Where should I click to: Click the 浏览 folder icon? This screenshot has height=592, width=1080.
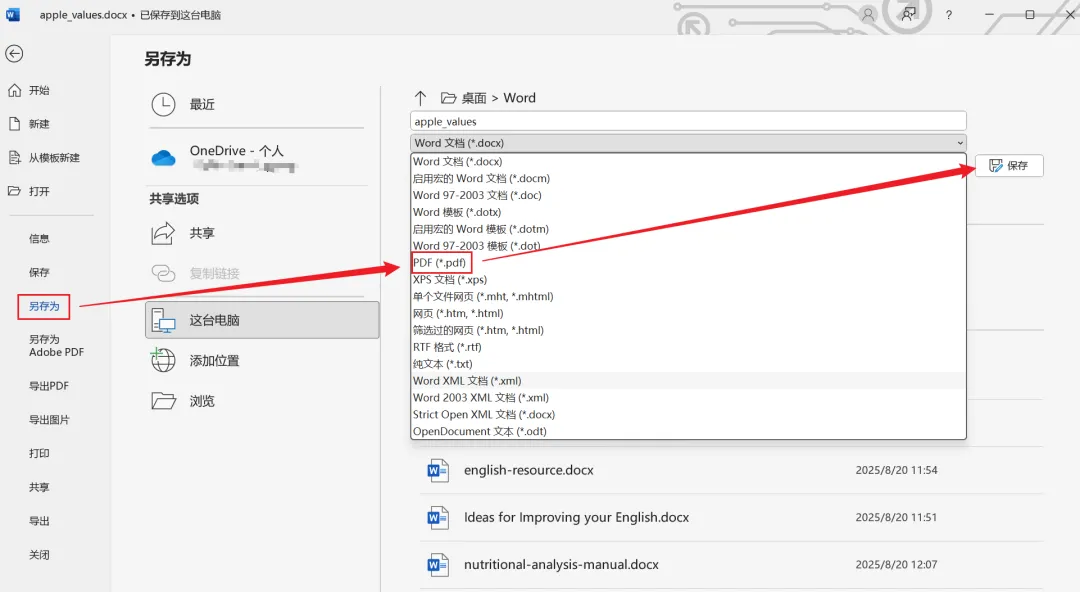[163, 400]
